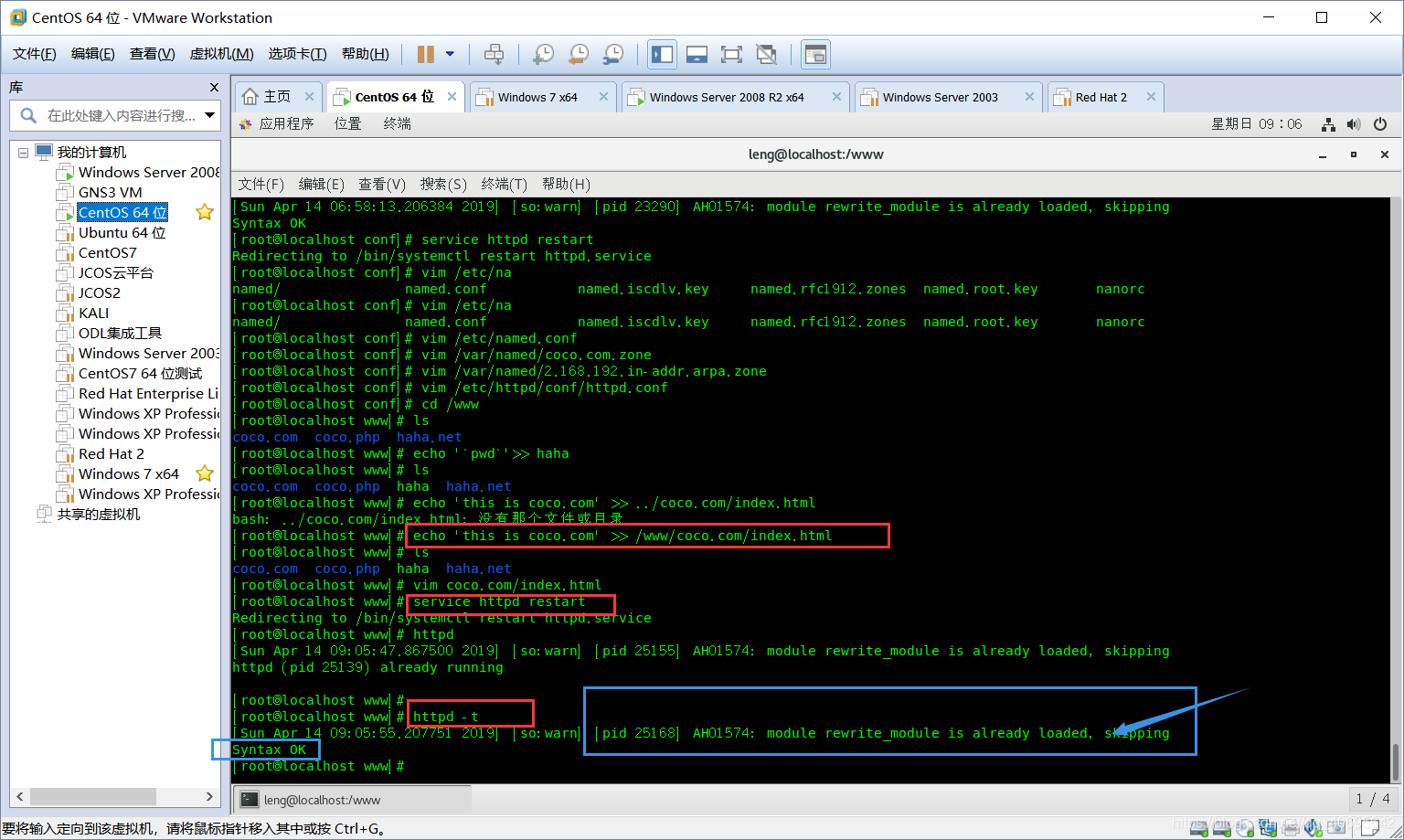
Task: Send Ctrl+Alt+Del to the virtual machine
Action: click(494, 54)
